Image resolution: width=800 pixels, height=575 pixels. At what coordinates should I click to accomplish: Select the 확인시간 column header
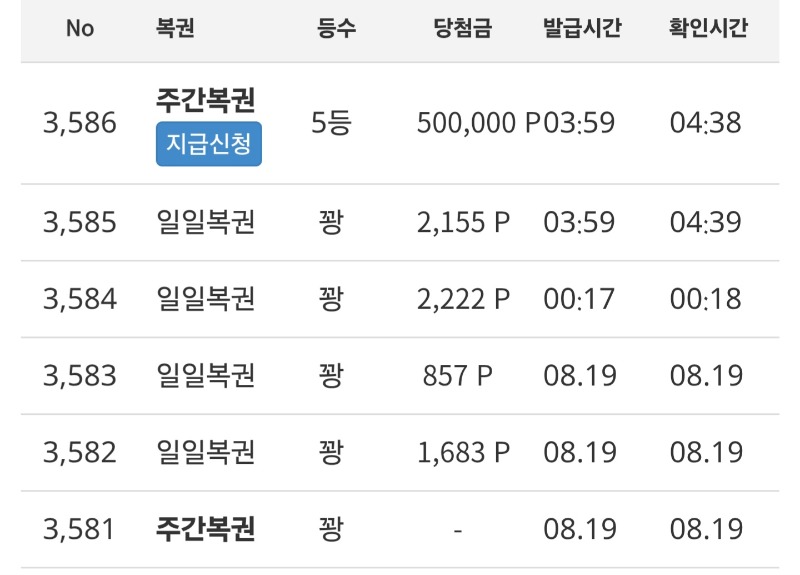click(x=708, y=28)
